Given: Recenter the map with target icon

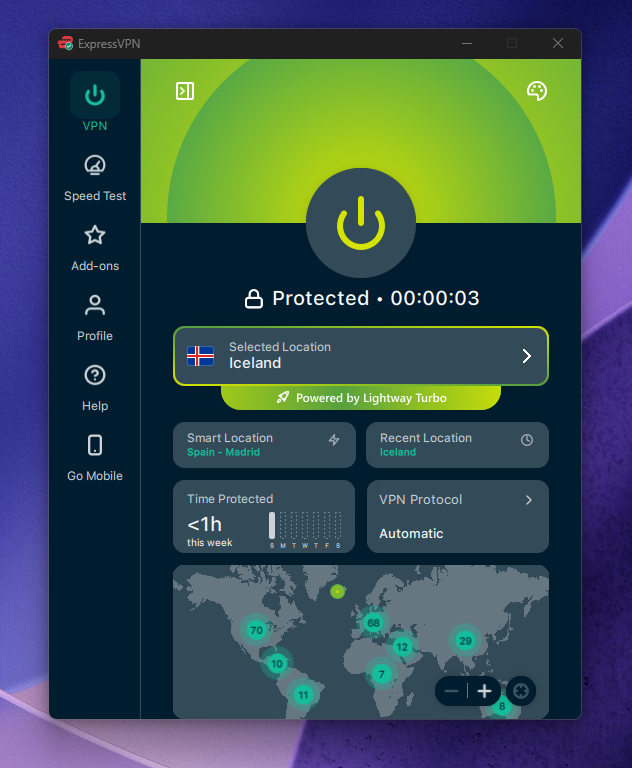Looking at the screenshot, I should pos(521,691).
